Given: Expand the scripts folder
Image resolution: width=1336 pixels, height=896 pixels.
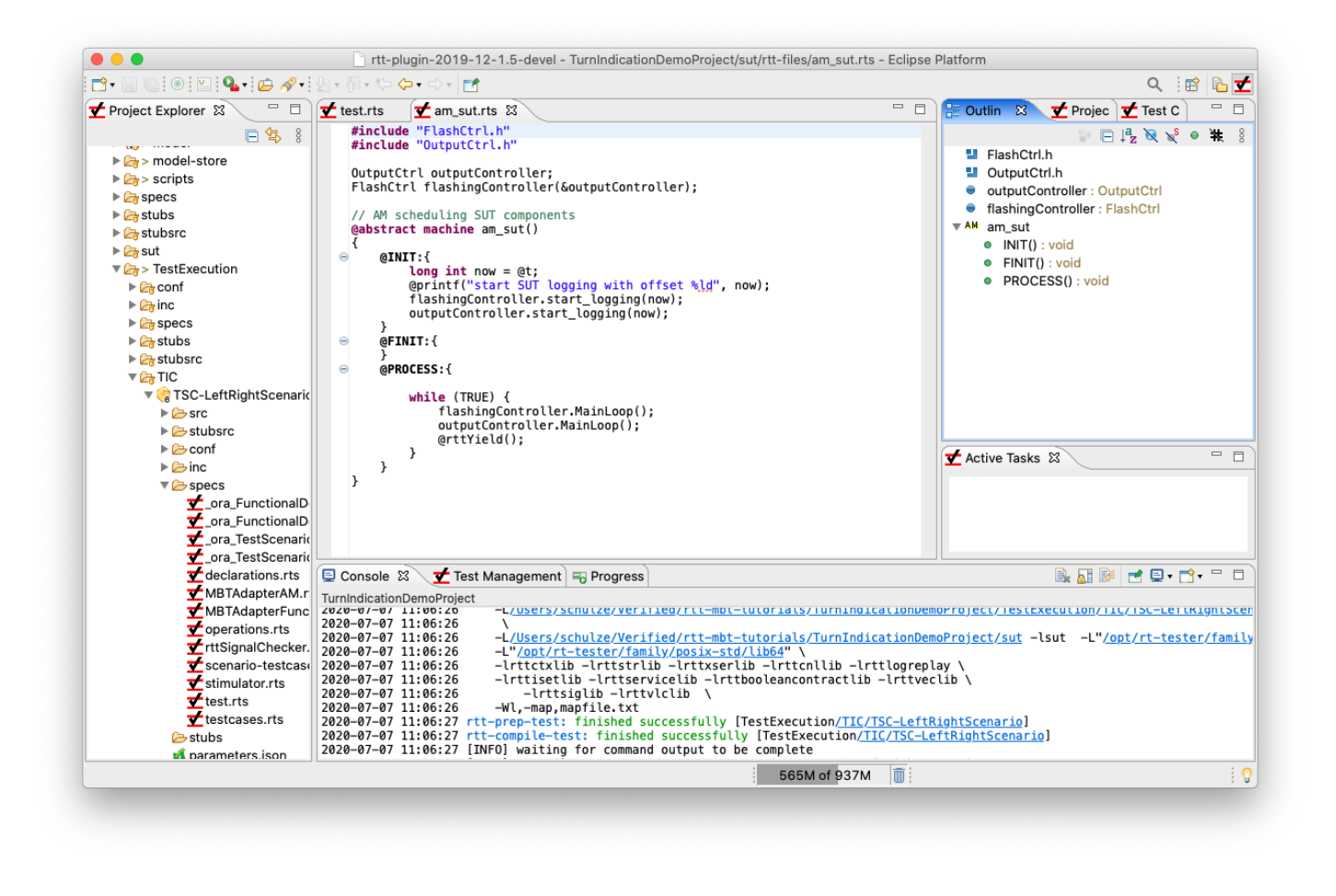Looking at the screenshot, I should (x=117, y=179).
